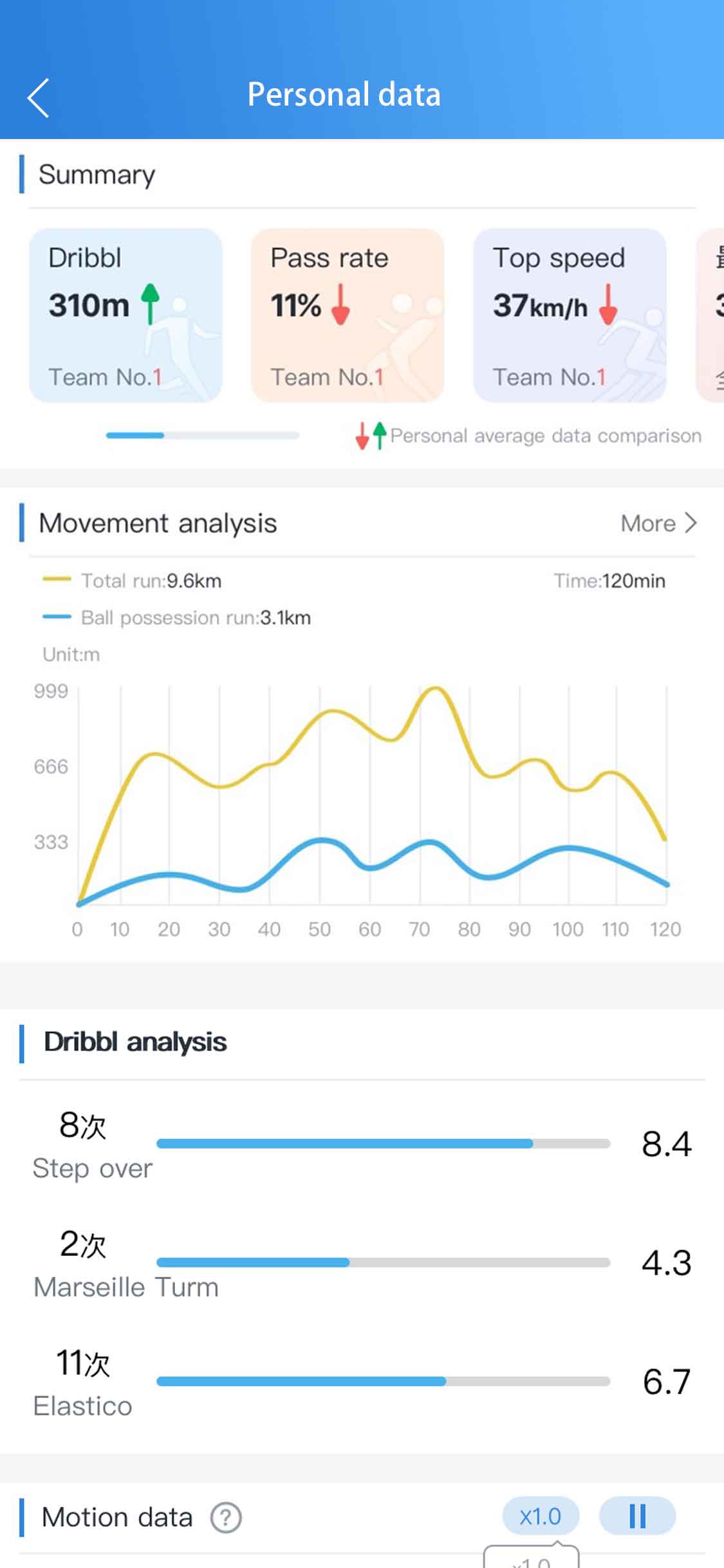Open the Dribbl 310m summary card
Viewport: 724px width, 1568px height.
point(125,315)
